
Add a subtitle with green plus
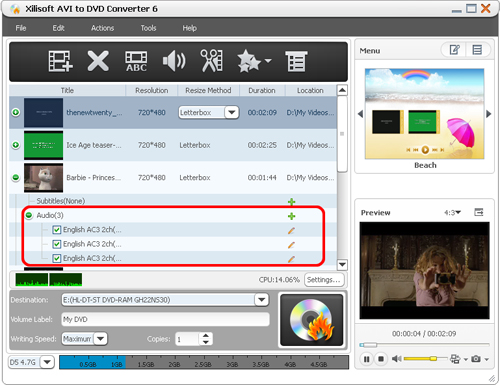tap(292, 202)
